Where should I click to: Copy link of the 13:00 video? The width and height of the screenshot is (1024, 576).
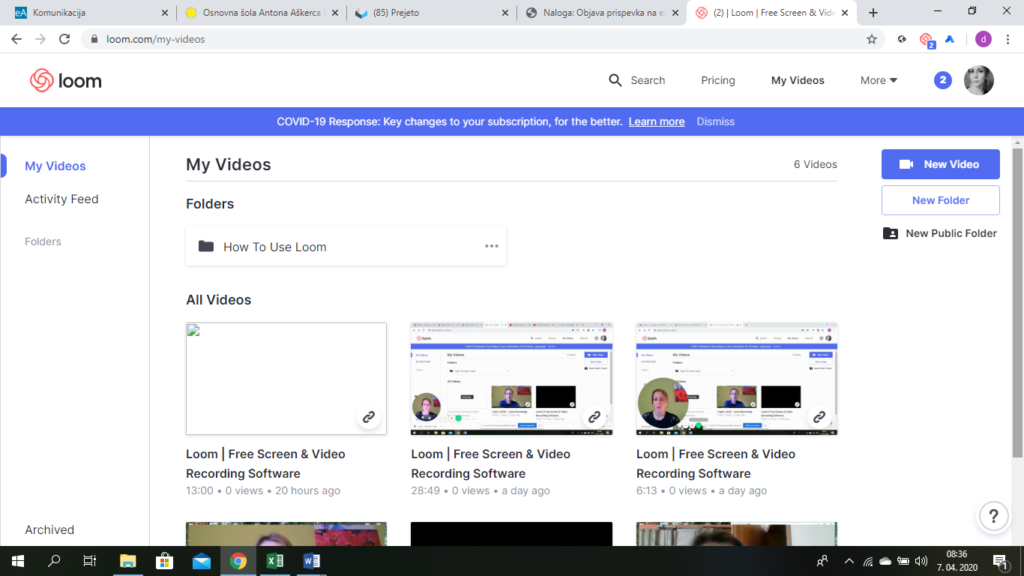[368, 417]
